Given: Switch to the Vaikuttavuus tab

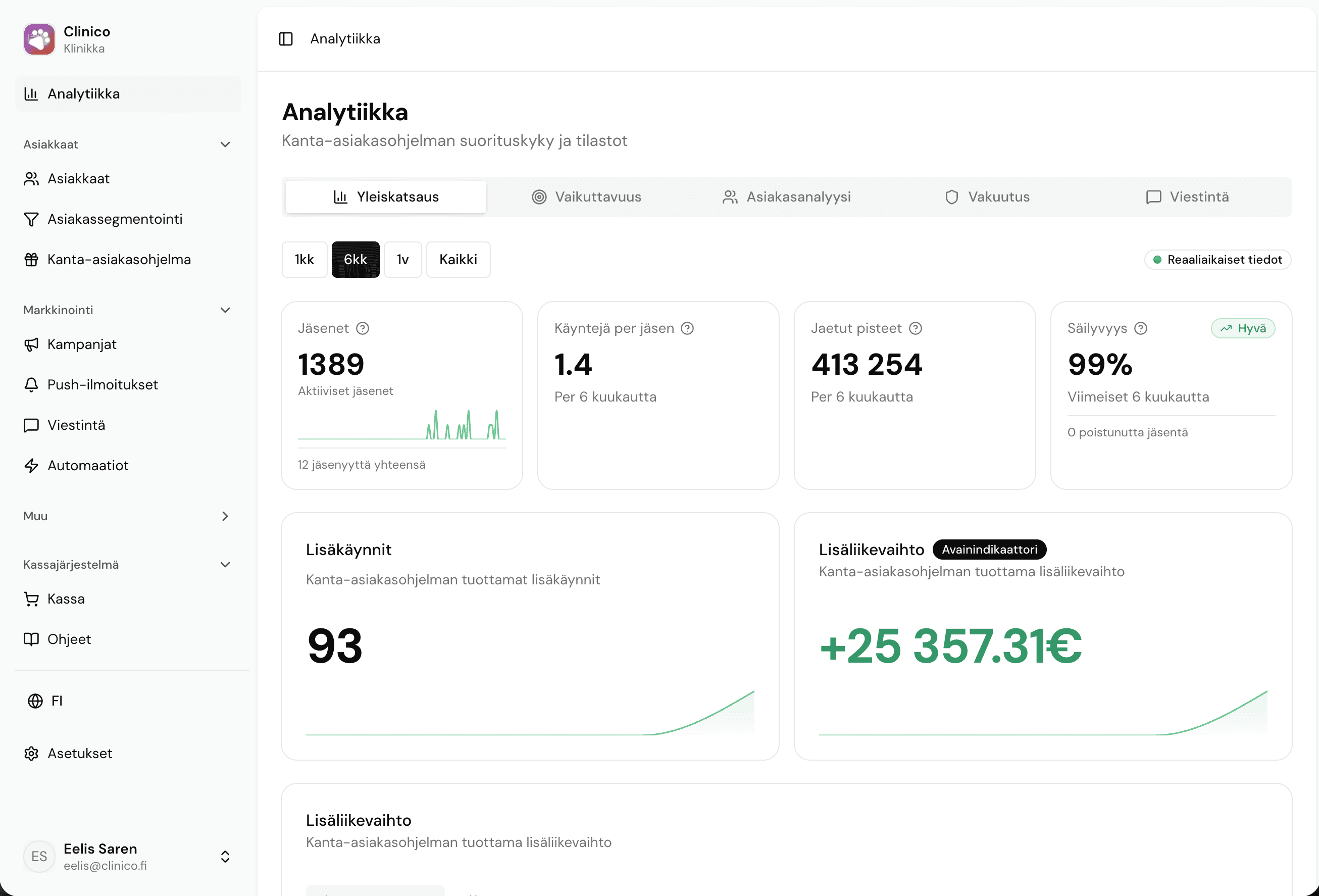Looking at the screenshot, I should tap(586, 197).
